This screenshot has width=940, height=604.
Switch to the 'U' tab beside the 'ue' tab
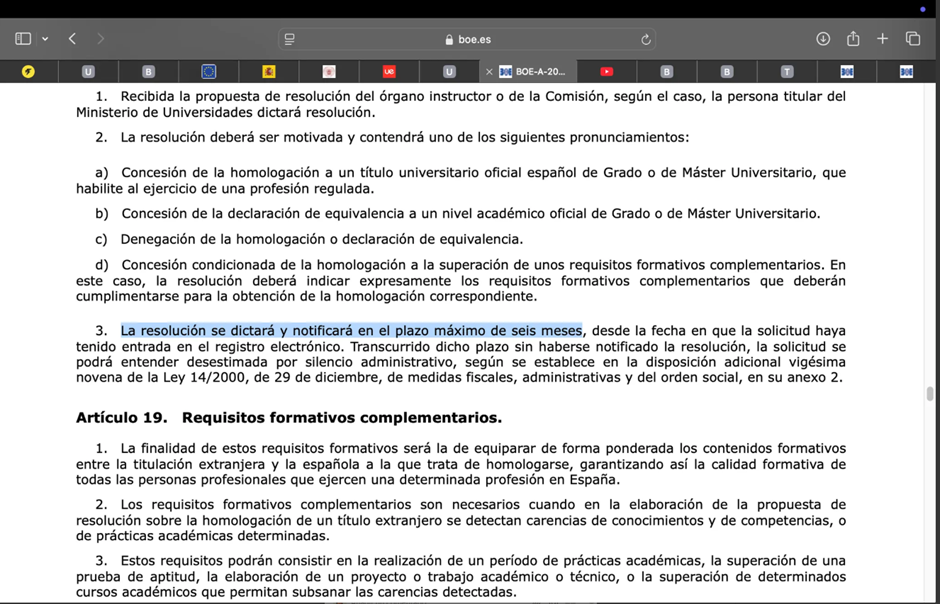point(449,72)
